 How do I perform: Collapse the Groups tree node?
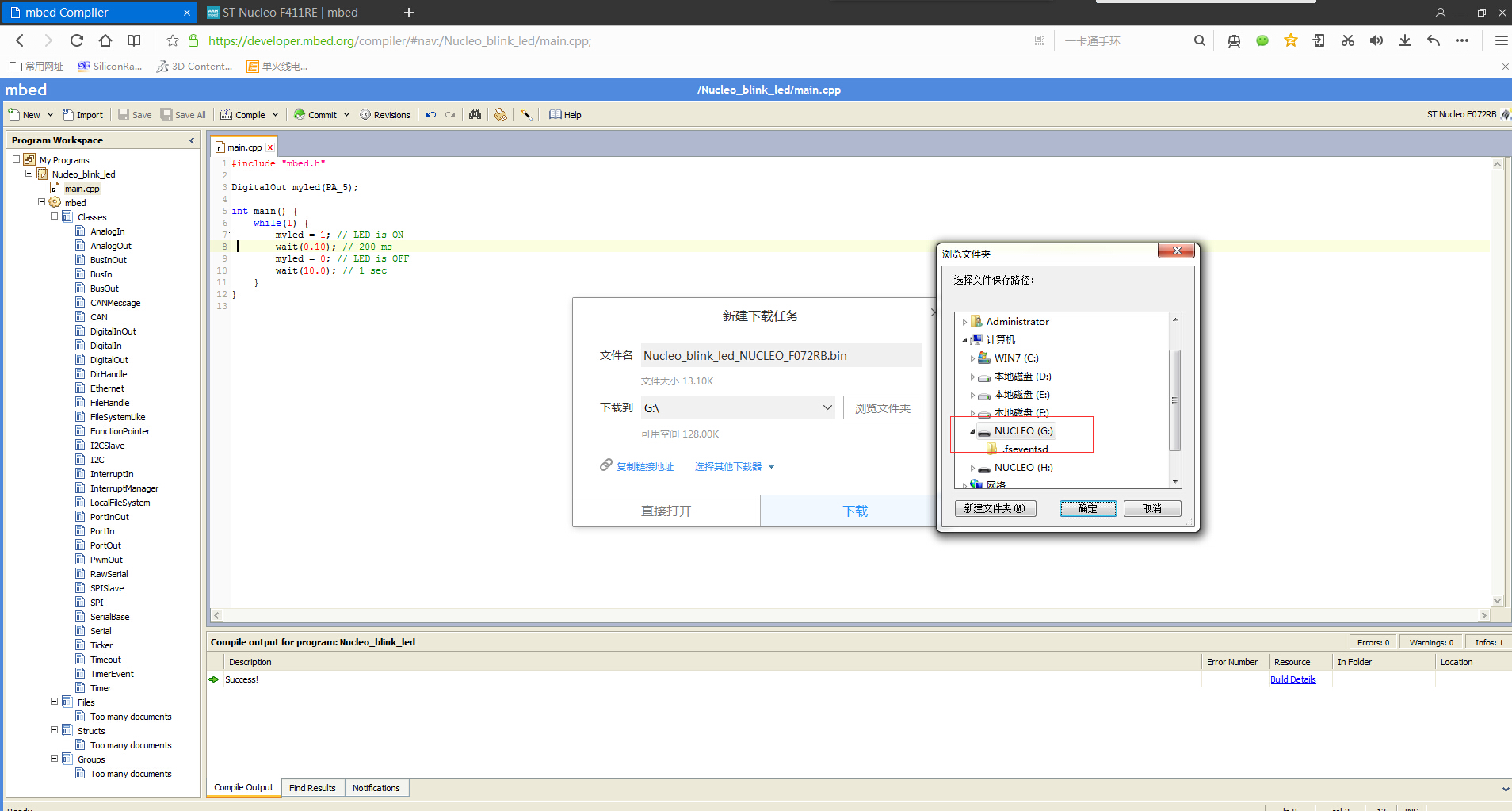(54, 759)
